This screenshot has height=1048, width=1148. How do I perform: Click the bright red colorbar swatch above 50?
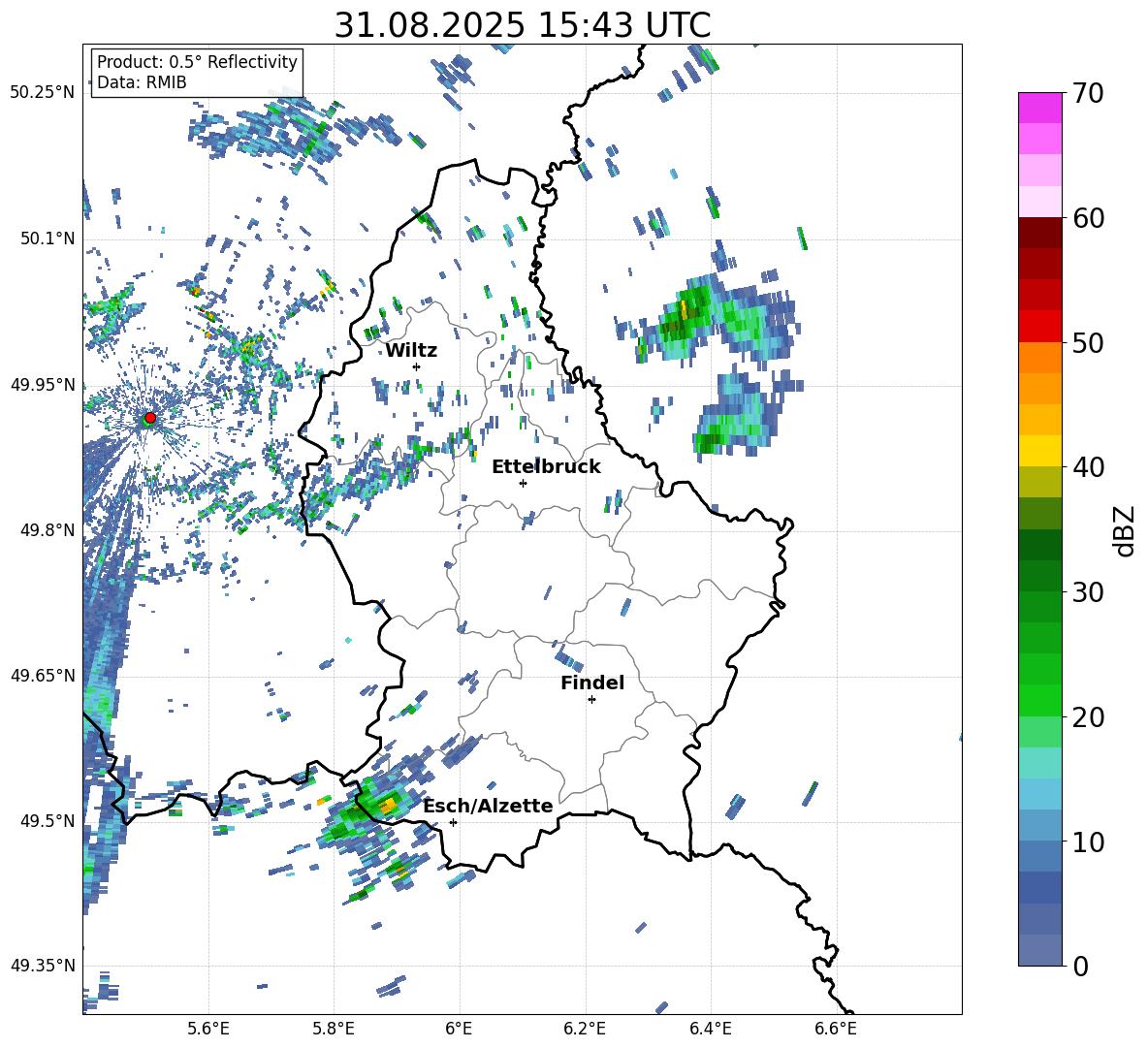tap(1039, 327)
